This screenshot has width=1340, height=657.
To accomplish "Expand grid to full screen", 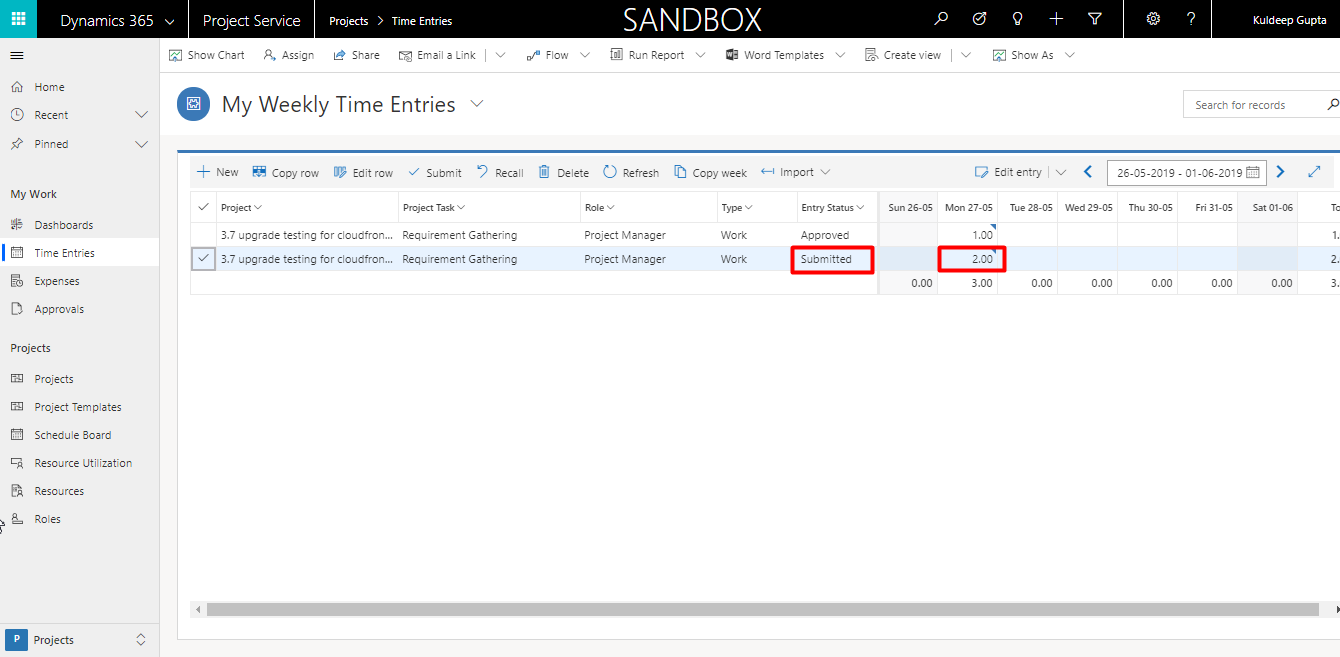I will pyautogui.click(x=1315, y=172).
